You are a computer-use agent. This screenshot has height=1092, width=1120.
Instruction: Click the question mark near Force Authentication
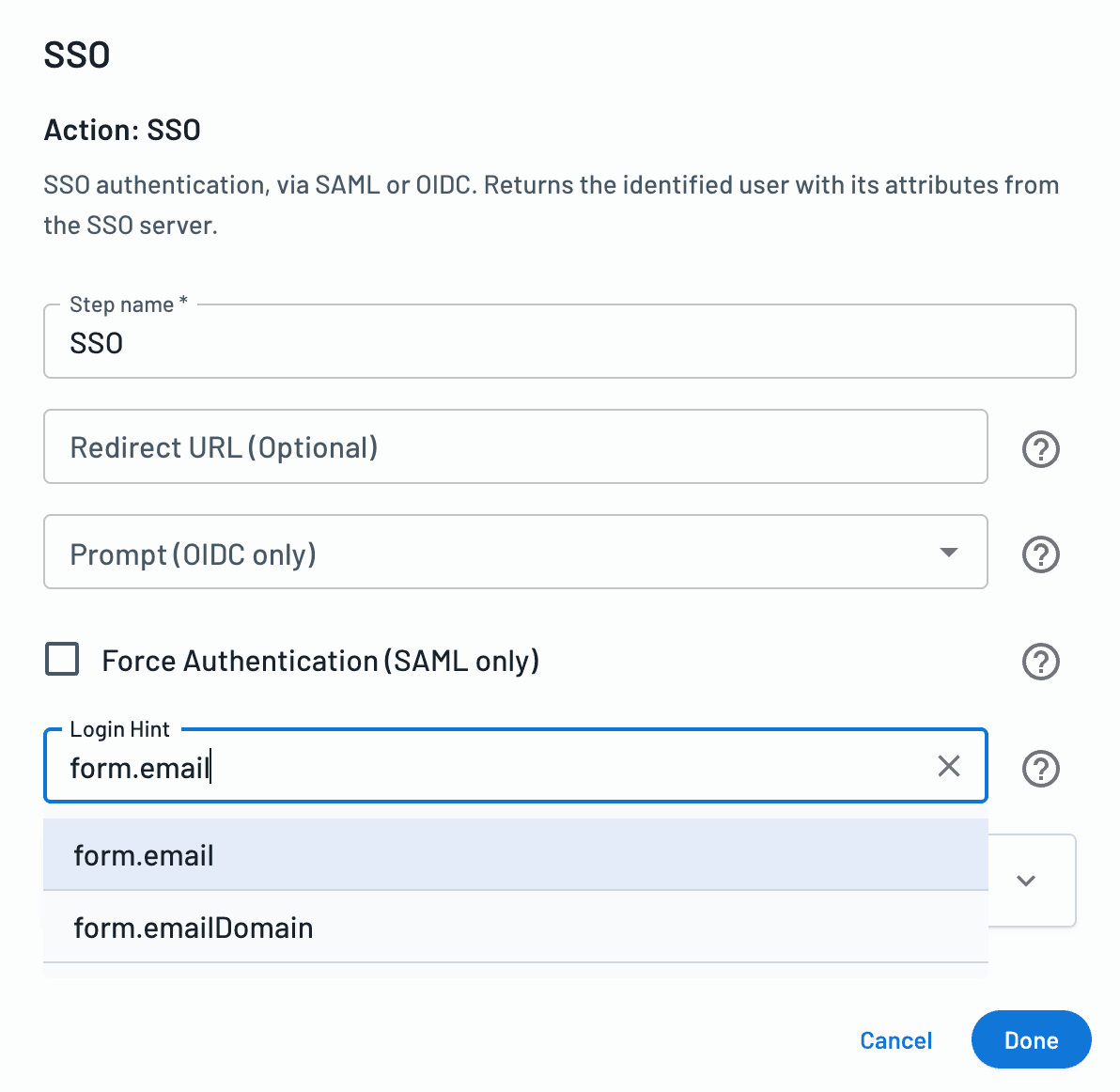[1040, 662]
